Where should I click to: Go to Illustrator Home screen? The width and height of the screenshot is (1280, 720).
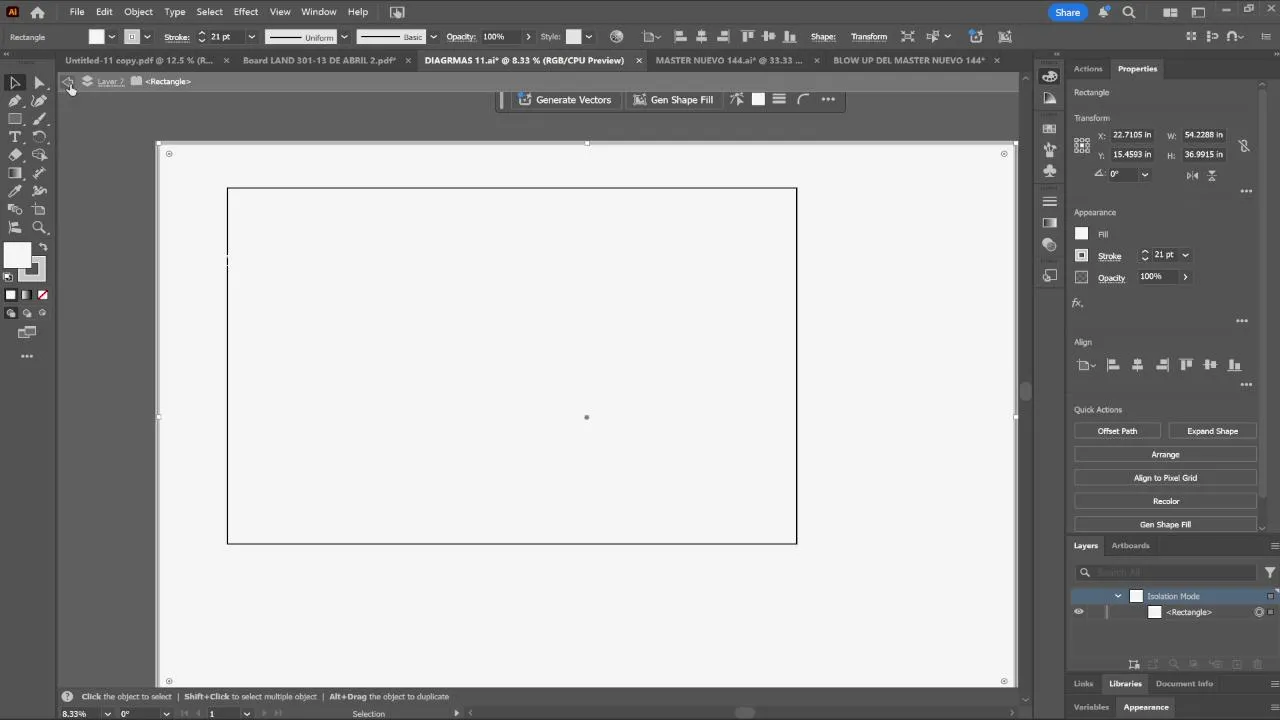[37, 12]
